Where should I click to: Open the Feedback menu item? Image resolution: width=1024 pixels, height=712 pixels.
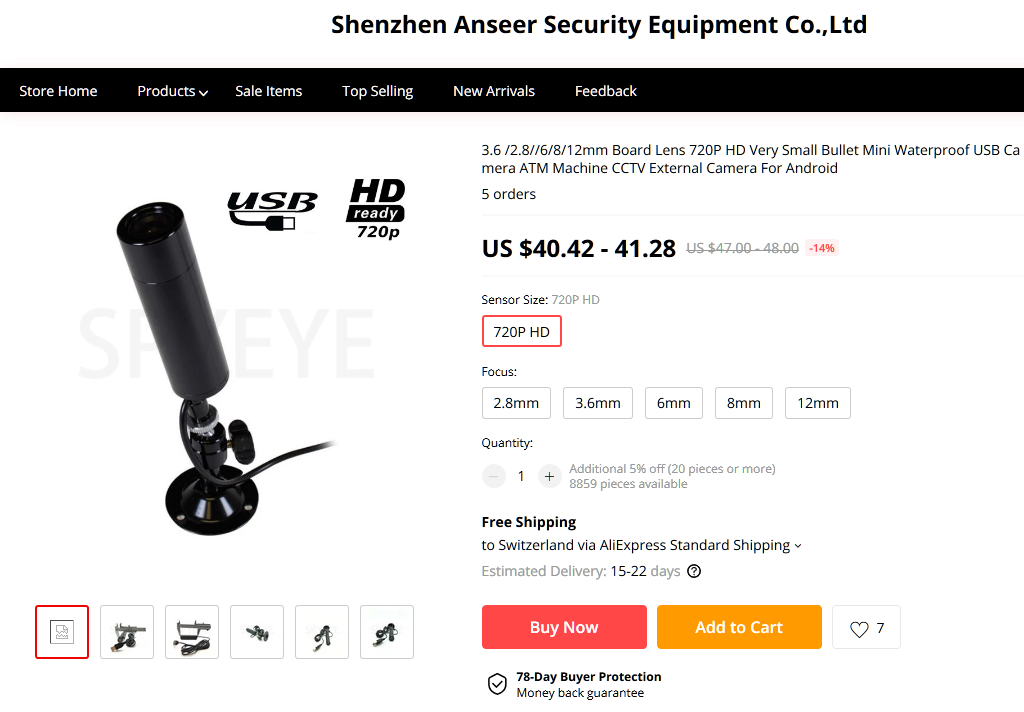point(605,91)
